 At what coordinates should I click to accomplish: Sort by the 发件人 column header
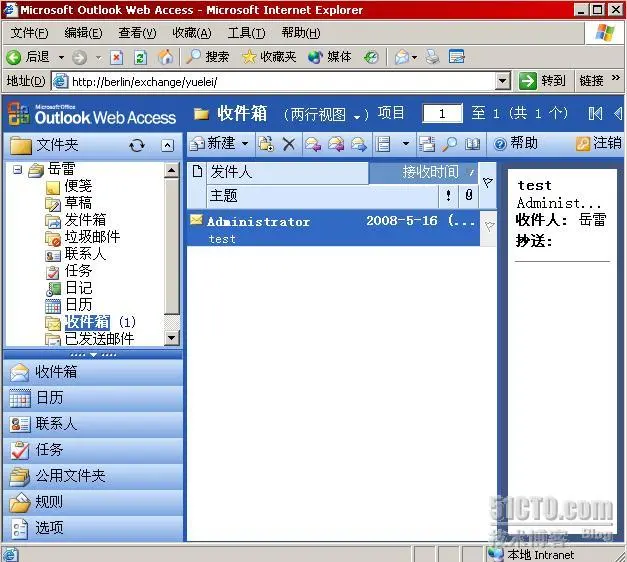click(x=287, y=173)
